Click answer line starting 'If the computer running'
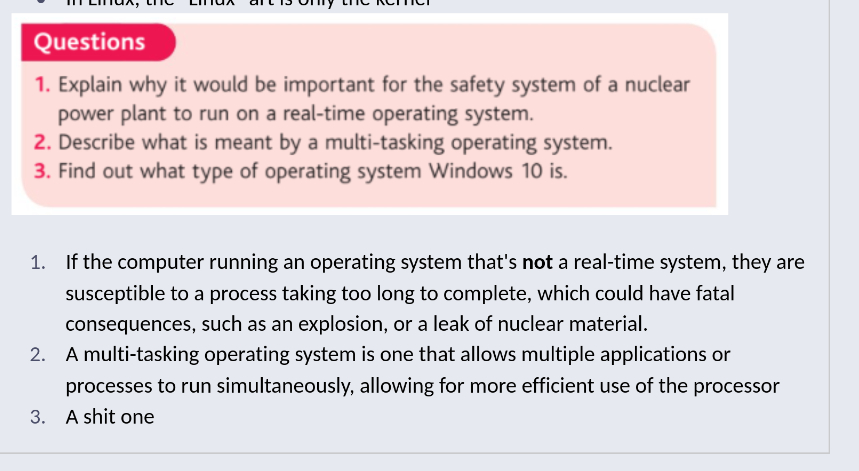Image resolution: width=859 pixels, height=471 pixels. 290,263
